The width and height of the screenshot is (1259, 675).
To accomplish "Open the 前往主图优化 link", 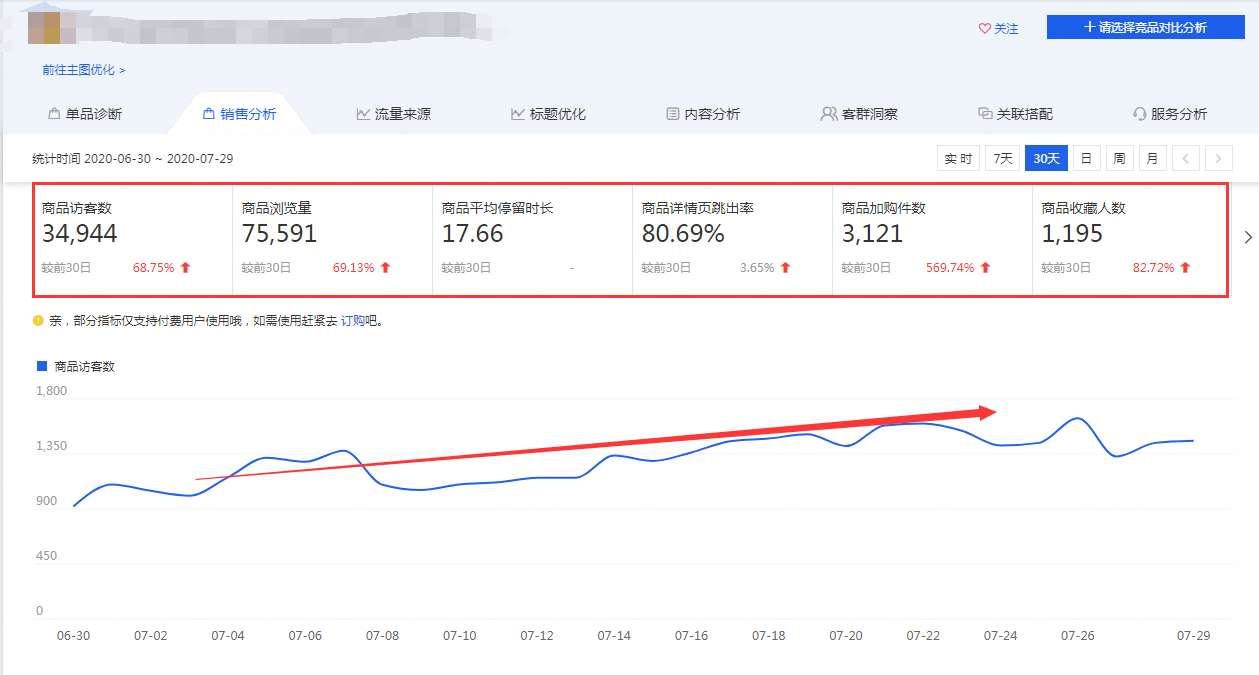I will (83, 70).
